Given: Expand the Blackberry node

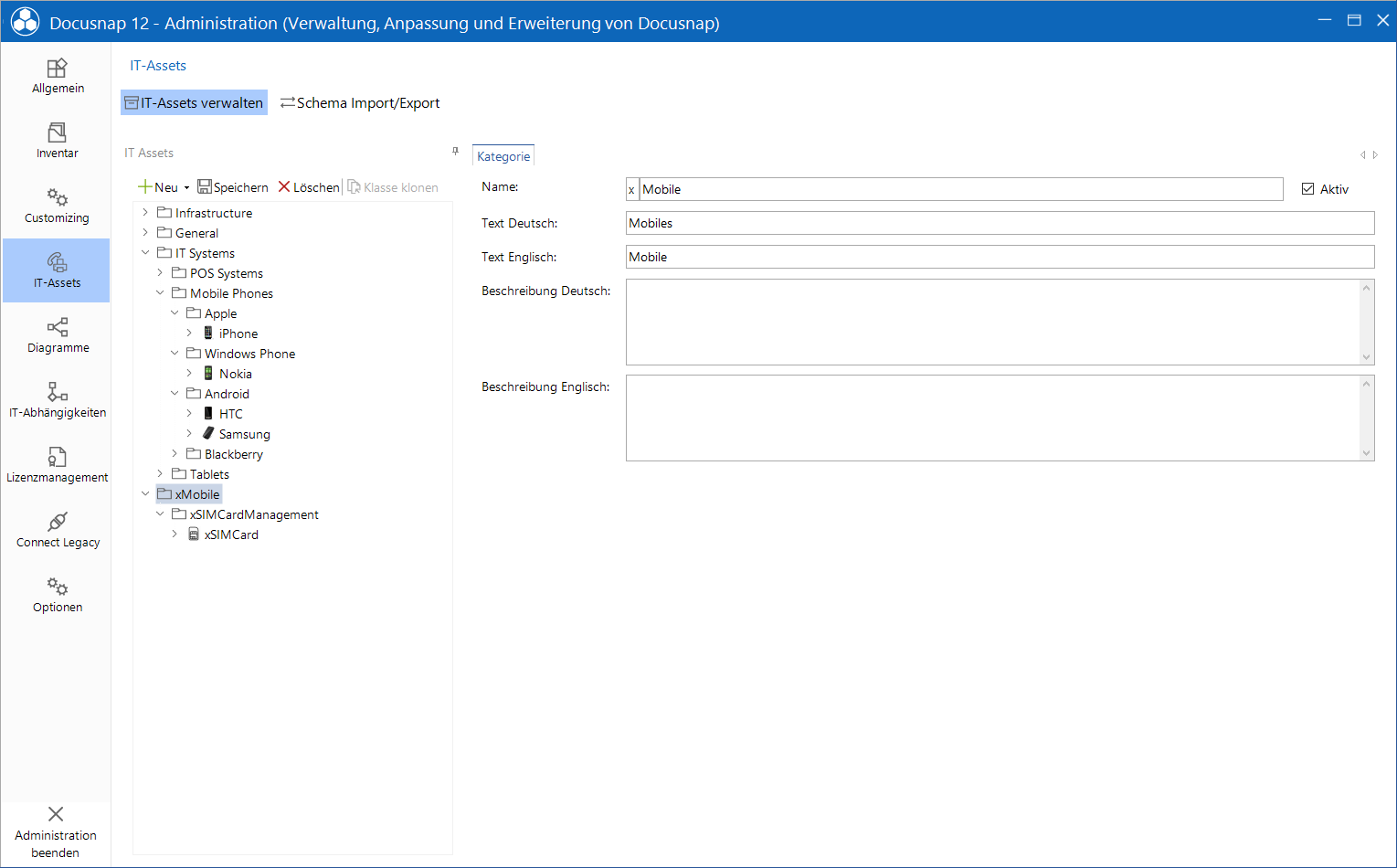Looking at the screenshot, I should (175, 453).
